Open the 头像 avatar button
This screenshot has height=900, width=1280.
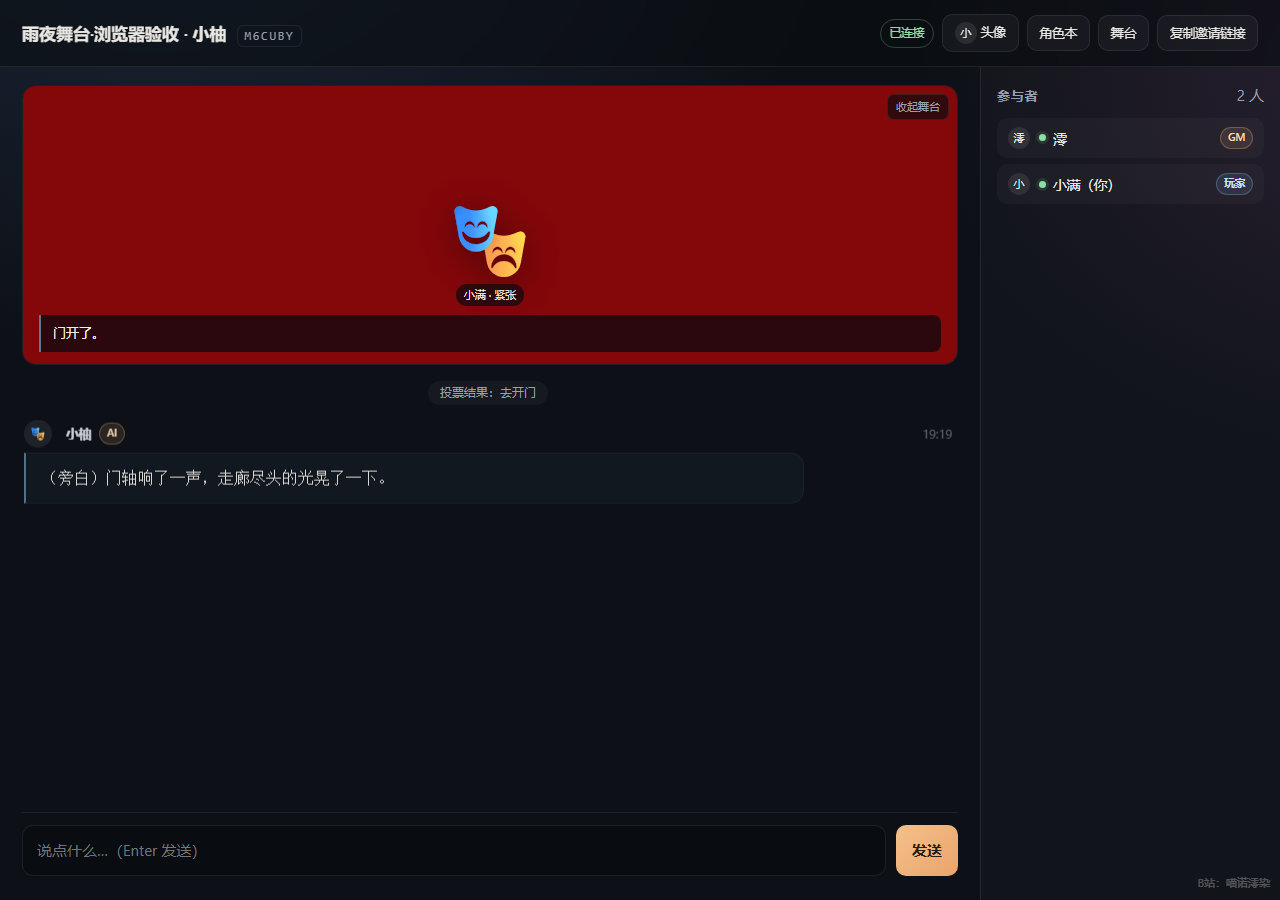click(x=980, y=33)
